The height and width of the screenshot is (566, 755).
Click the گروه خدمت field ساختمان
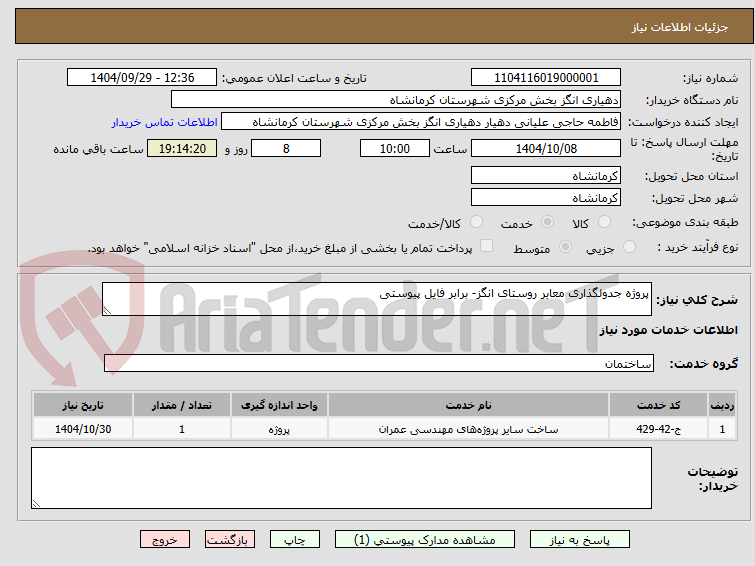378,363
